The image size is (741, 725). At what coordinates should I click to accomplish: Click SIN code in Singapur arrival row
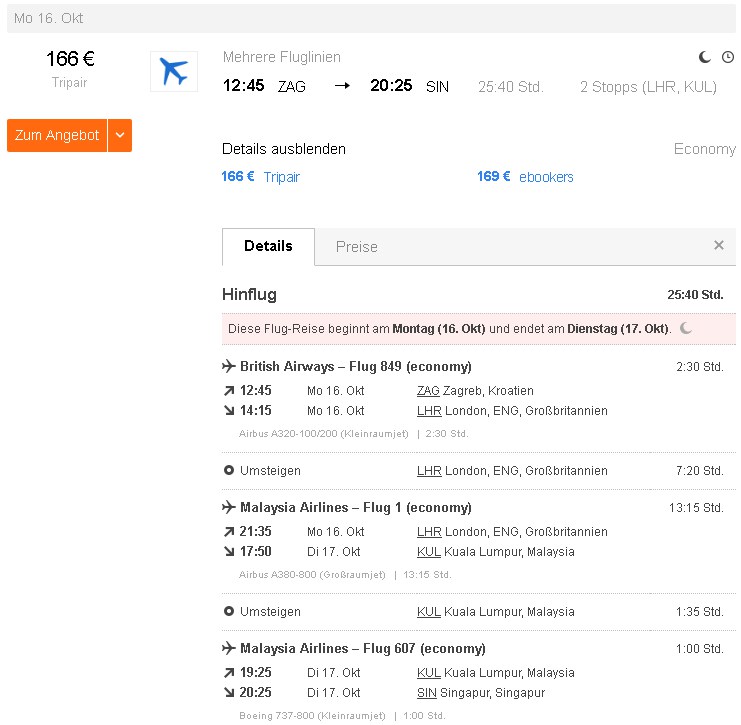[427, 693]
